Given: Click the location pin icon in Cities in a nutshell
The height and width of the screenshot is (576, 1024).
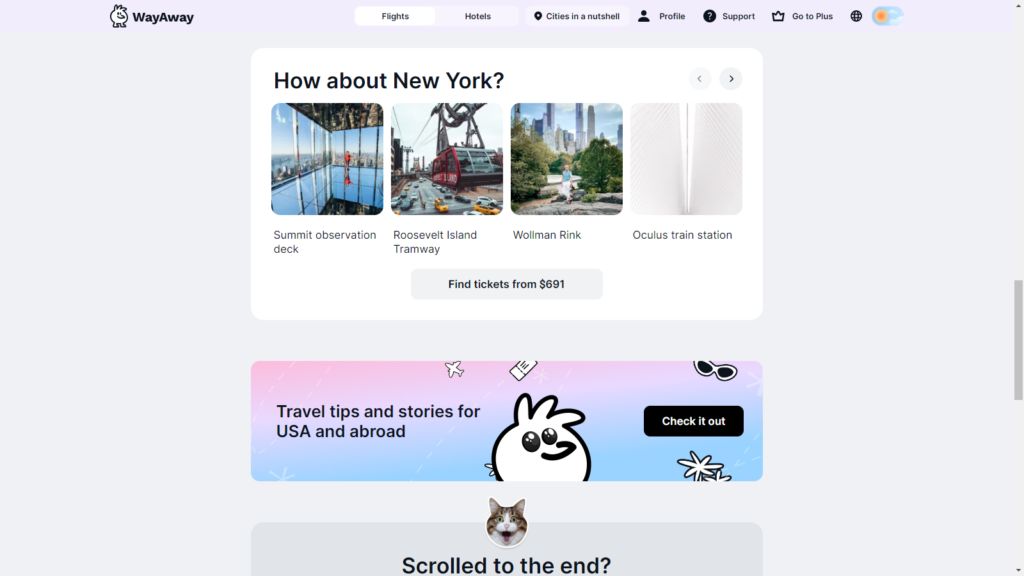Looking at the screenshot, I should 537,16.
